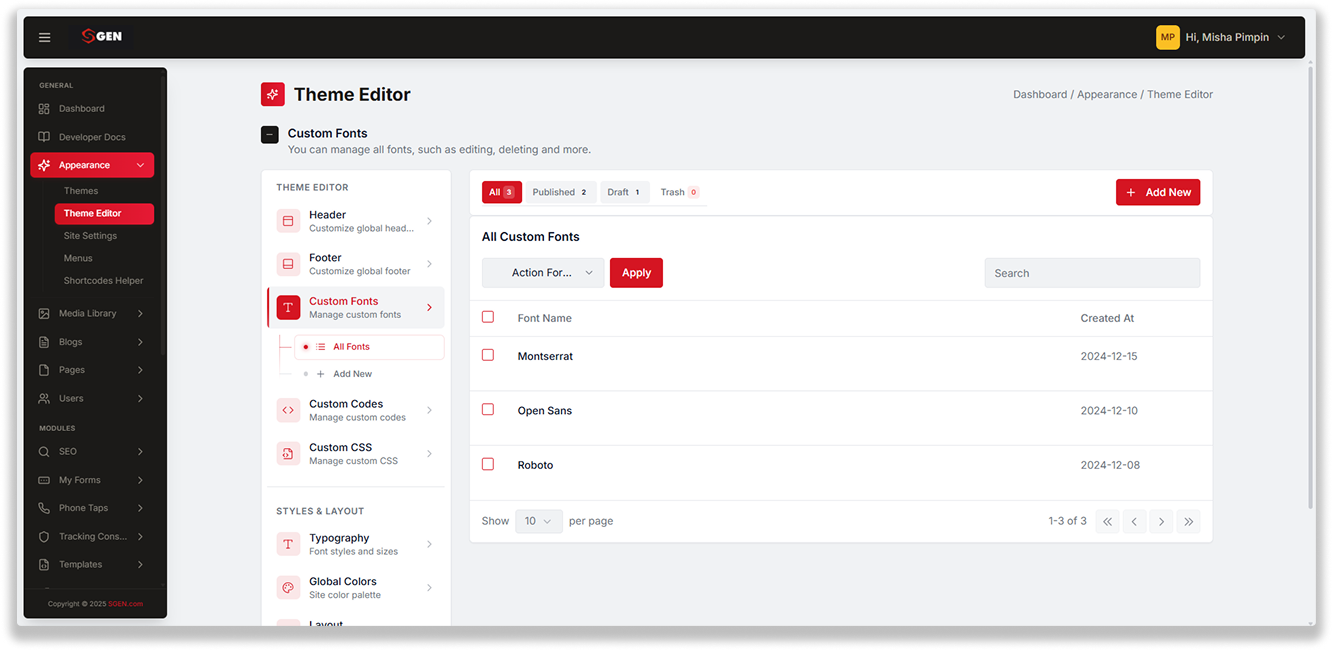Expand the Global Colors chevron
The width and height of the screenshot is (1333, 651).
pyautogui.click(x=429, y=588)
